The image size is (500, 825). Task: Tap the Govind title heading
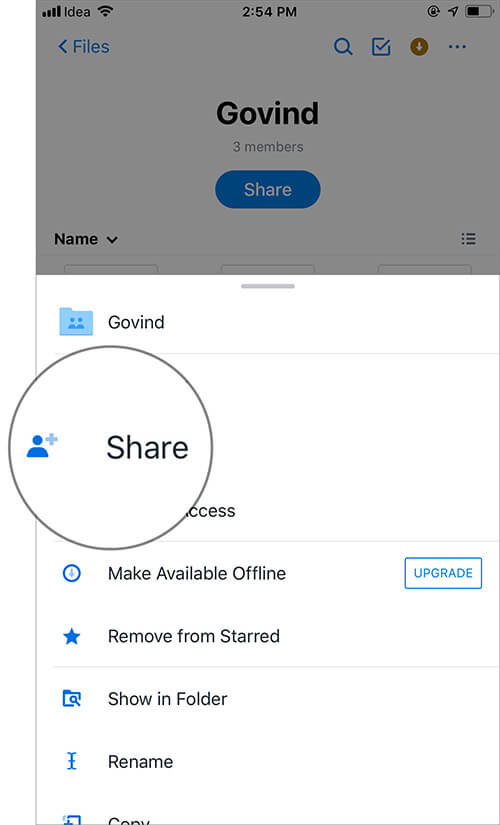[x=267, y=113]
